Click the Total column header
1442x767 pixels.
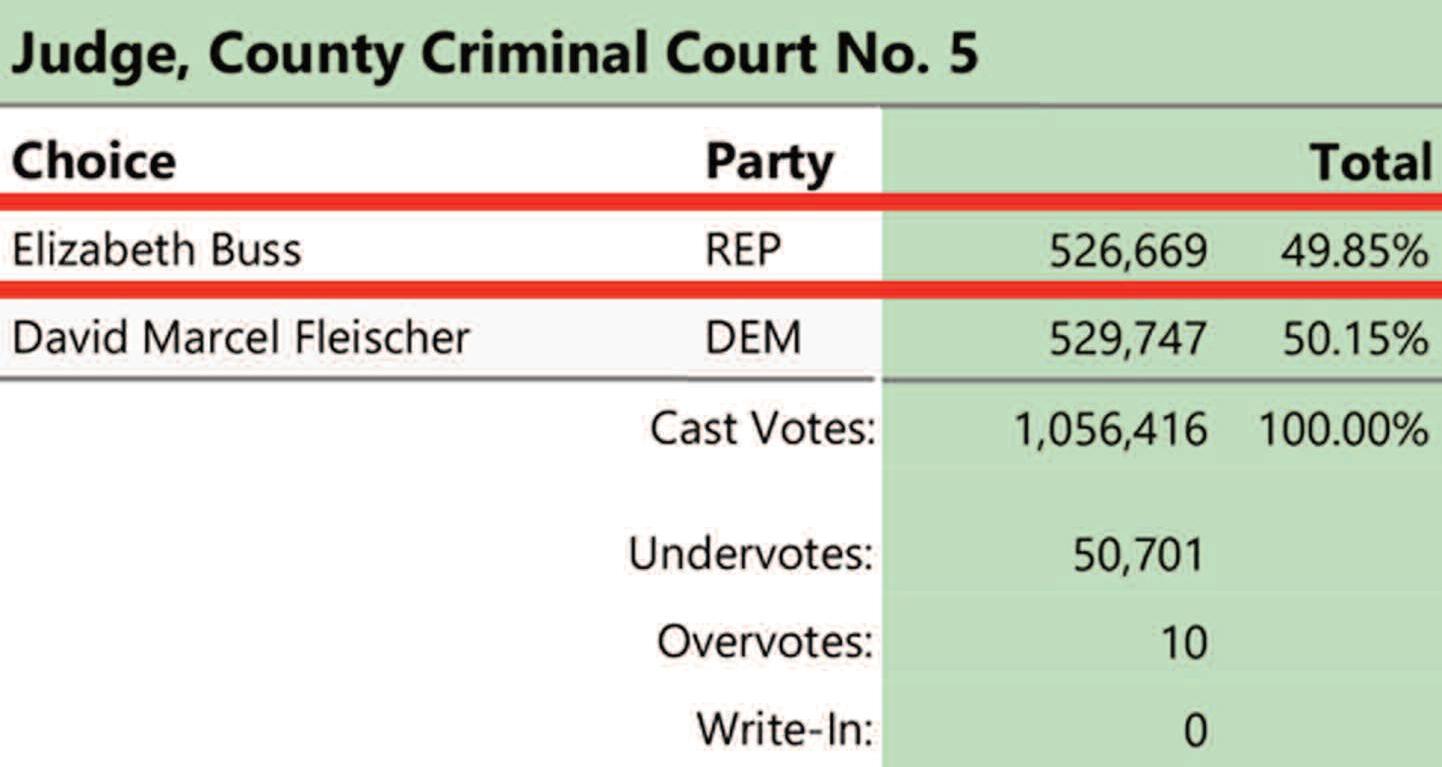pyautogui.click(x=1371, y=163)
